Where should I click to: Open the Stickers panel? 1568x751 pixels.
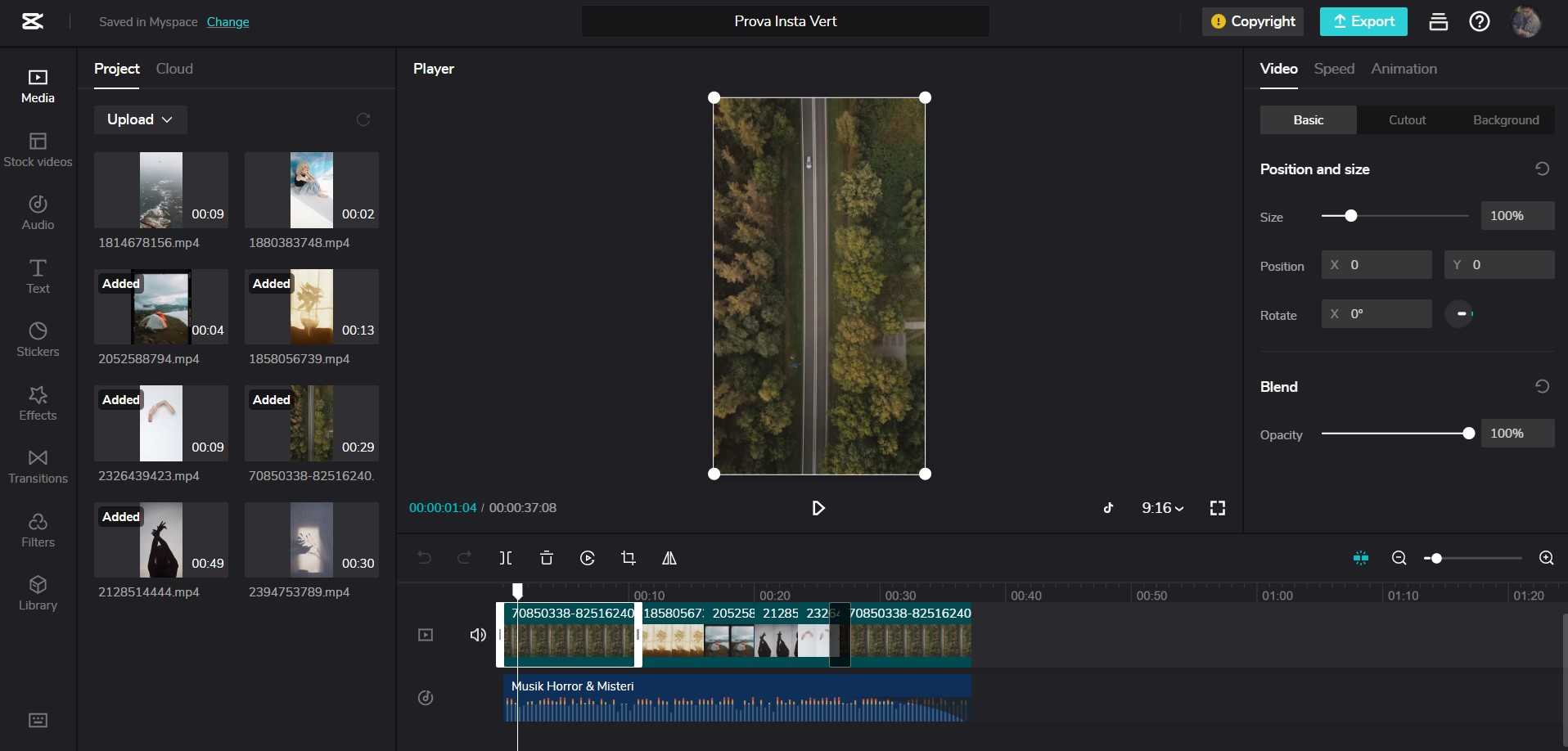(38, 340)
